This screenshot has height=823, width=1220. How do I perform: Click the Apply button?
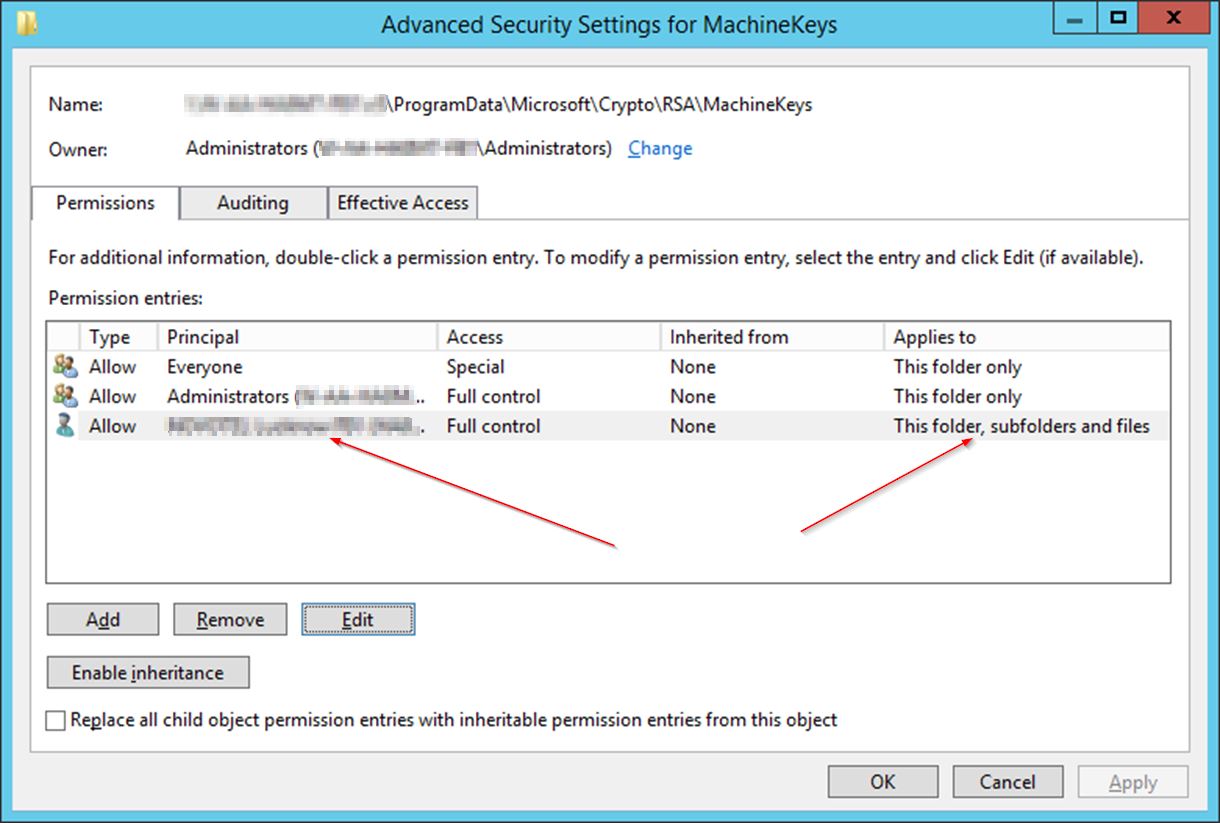coord(1132,781)
